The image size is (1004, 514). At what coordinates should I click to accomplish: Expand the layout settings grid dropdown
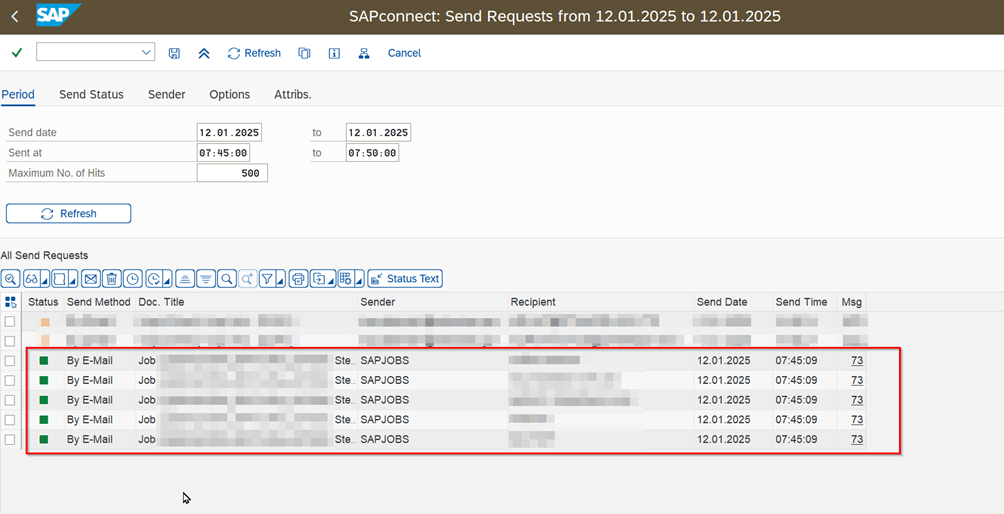(358, 281)
